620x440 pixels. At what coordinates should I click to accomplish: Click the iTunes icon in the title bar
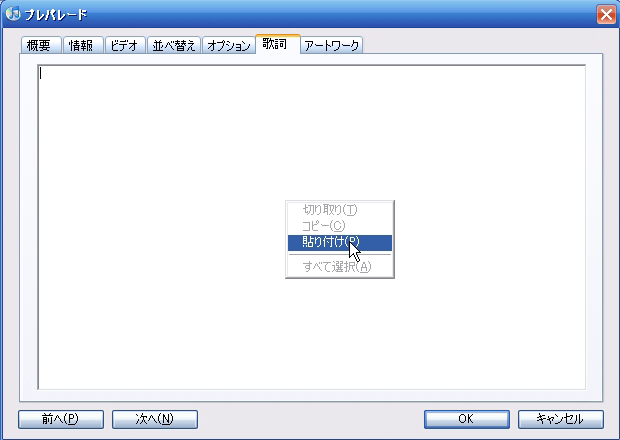(x=13, y=14)
